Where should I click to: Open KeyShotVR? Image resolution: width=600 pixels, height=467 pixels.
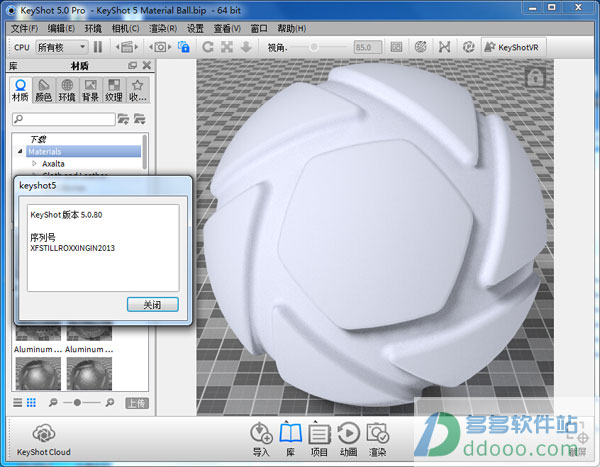tap(513, 47)
